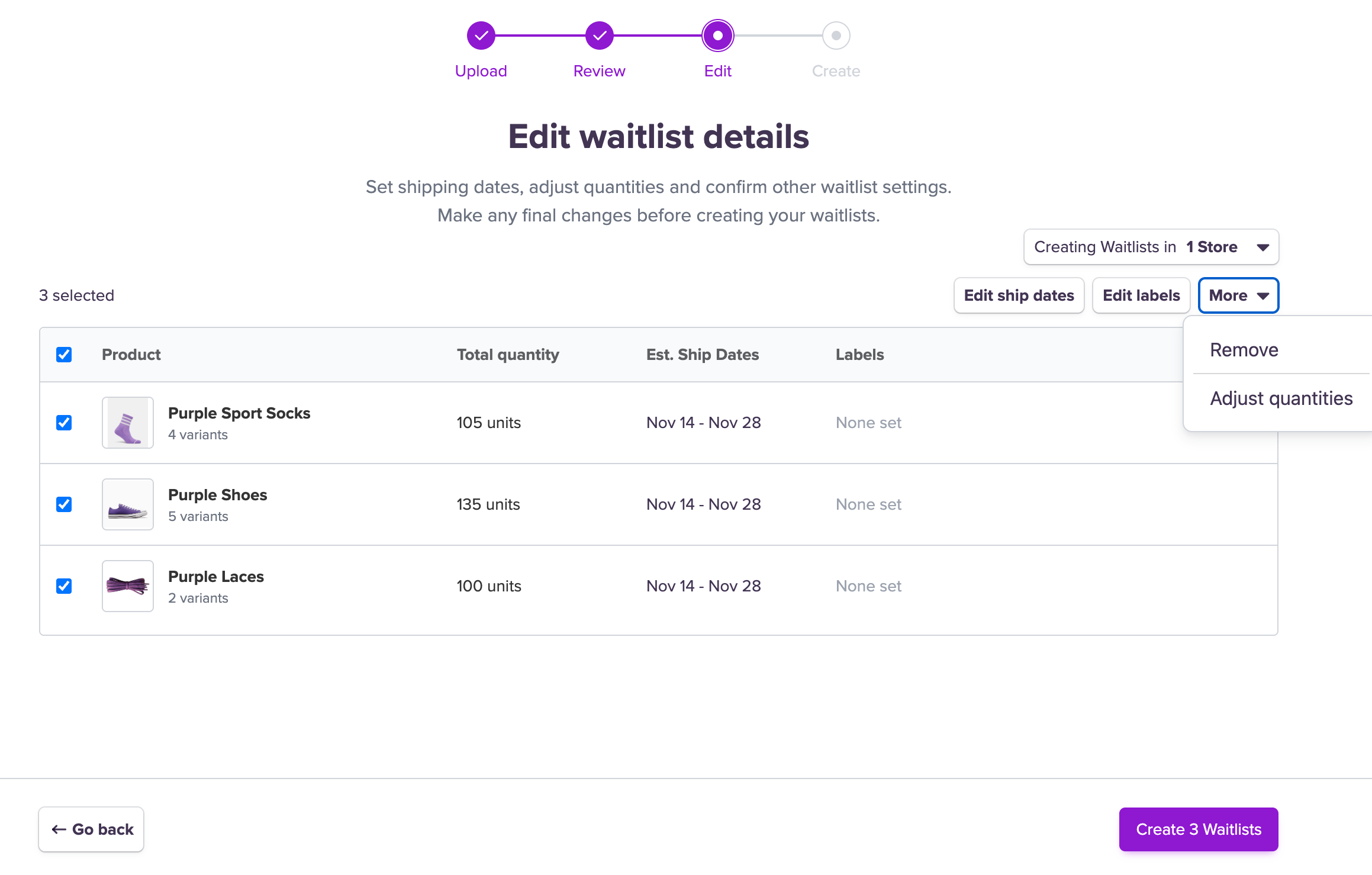The height and width of the screenshot is (875, 1372).
Task: Click the greyed Create step circle
Action: pyautogui.click(x=836, y=36)
